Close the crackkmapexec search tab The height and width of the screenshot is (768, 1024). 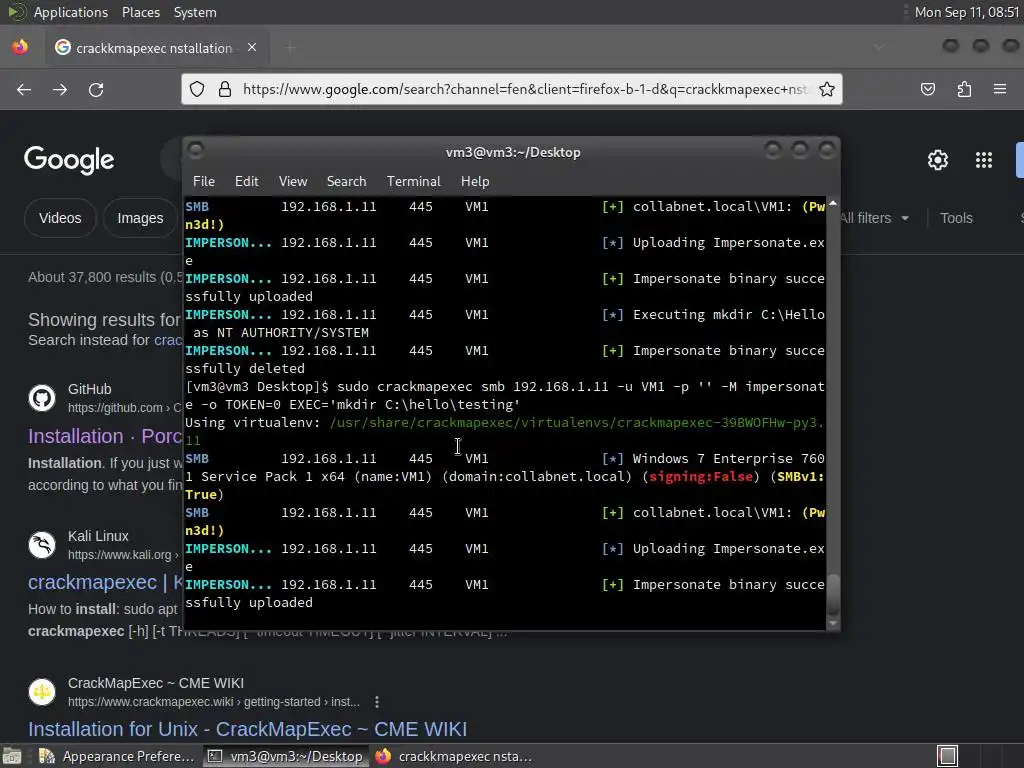(x=252, y=48)
